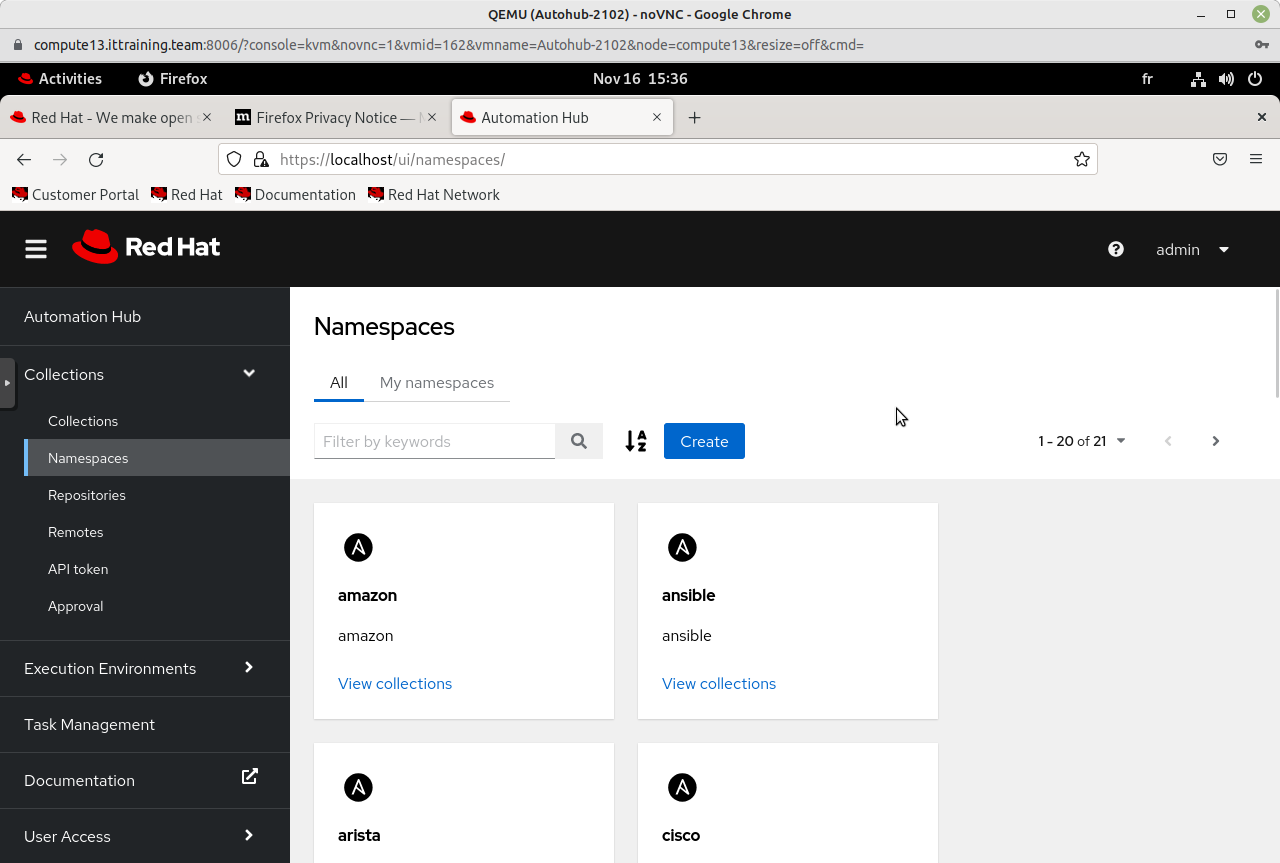Screen dimensions: 1280x863
Task: Open a new Firefox tab
Action: [694, 117]
